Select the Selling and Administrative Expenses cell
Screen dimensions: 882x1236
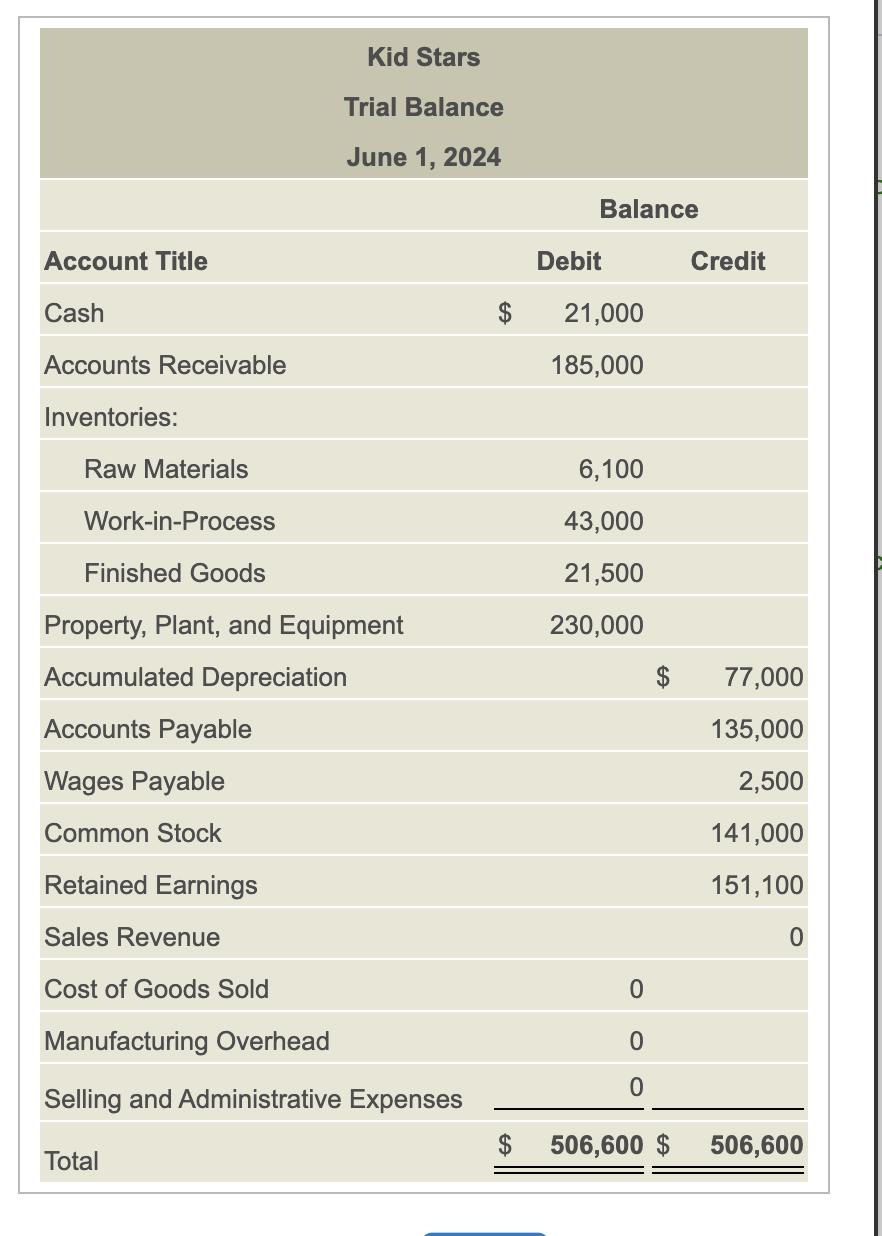[x=634, y=1089]
